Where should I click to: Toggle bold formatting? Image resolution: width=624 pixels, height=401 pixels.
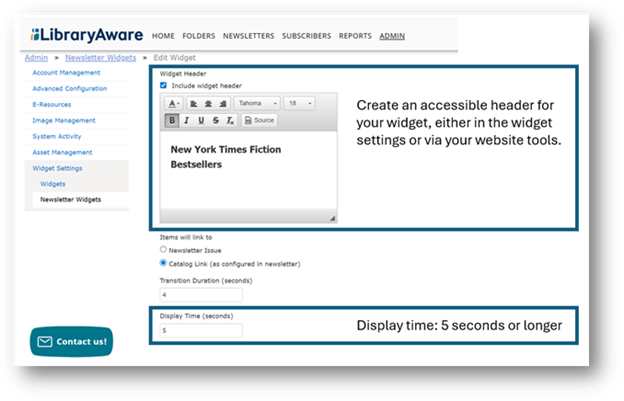click(172, 120)
